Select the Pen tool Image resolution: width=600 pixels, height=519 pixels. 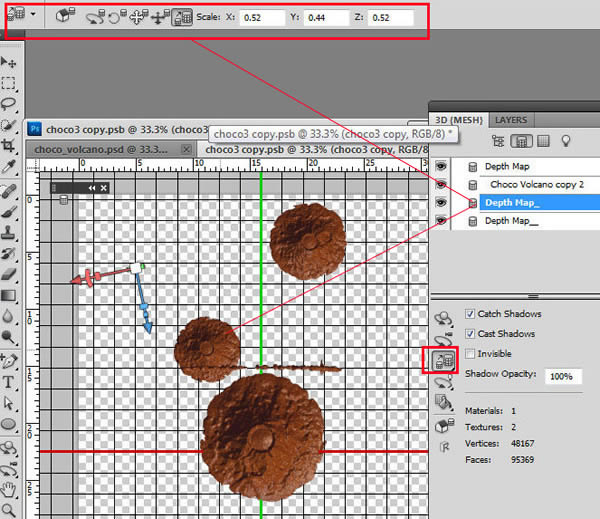[x=9, y=361]
